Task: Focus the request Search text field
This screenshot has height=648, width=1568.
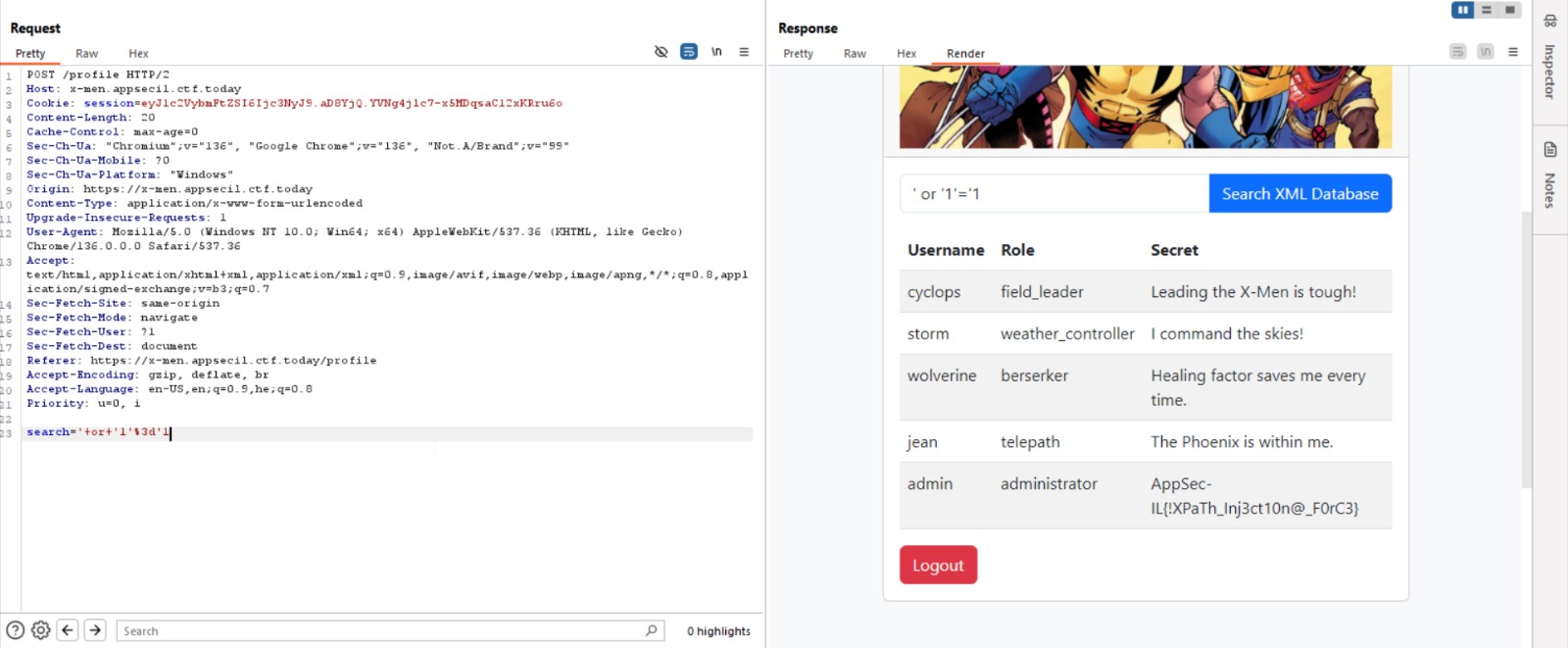Action: click(x=382, y=631)
